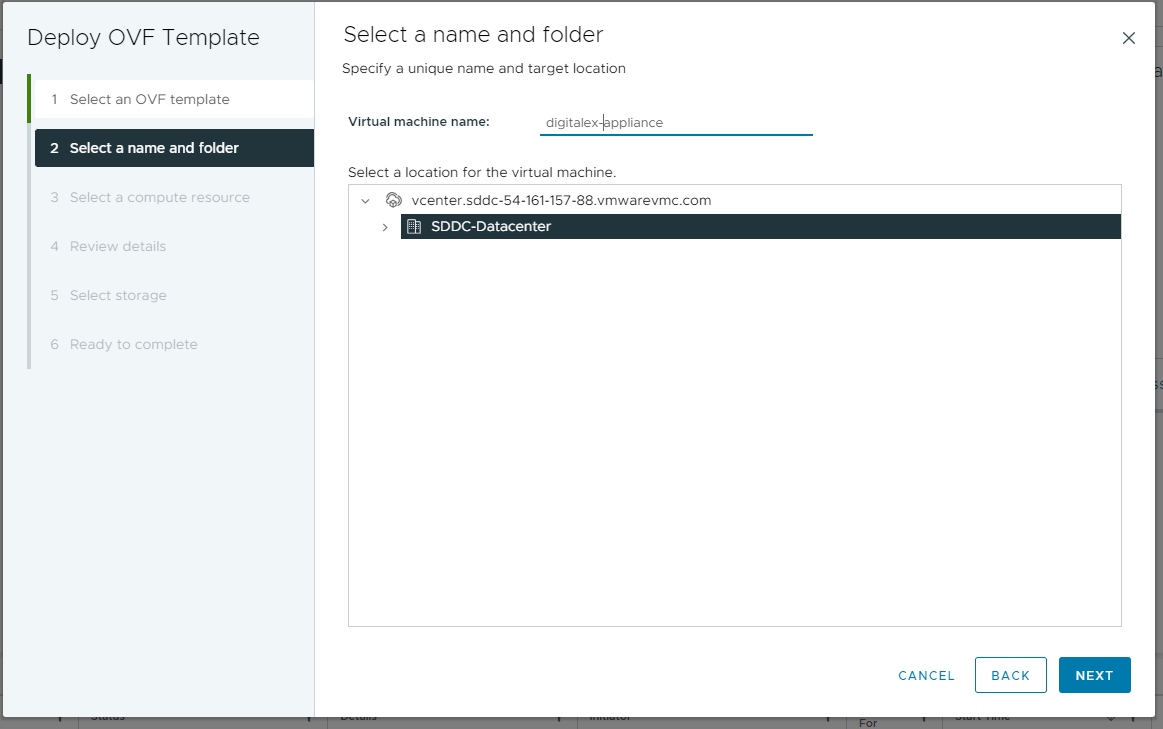Go to step 6 Ready to complete
The image size is (1163, 729).
pos(134,344)
